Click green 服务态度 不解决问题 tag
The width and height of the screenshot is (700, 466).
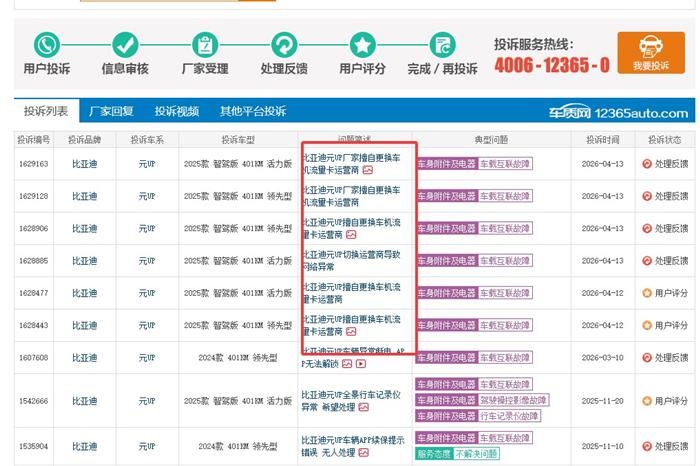[457, 454]
